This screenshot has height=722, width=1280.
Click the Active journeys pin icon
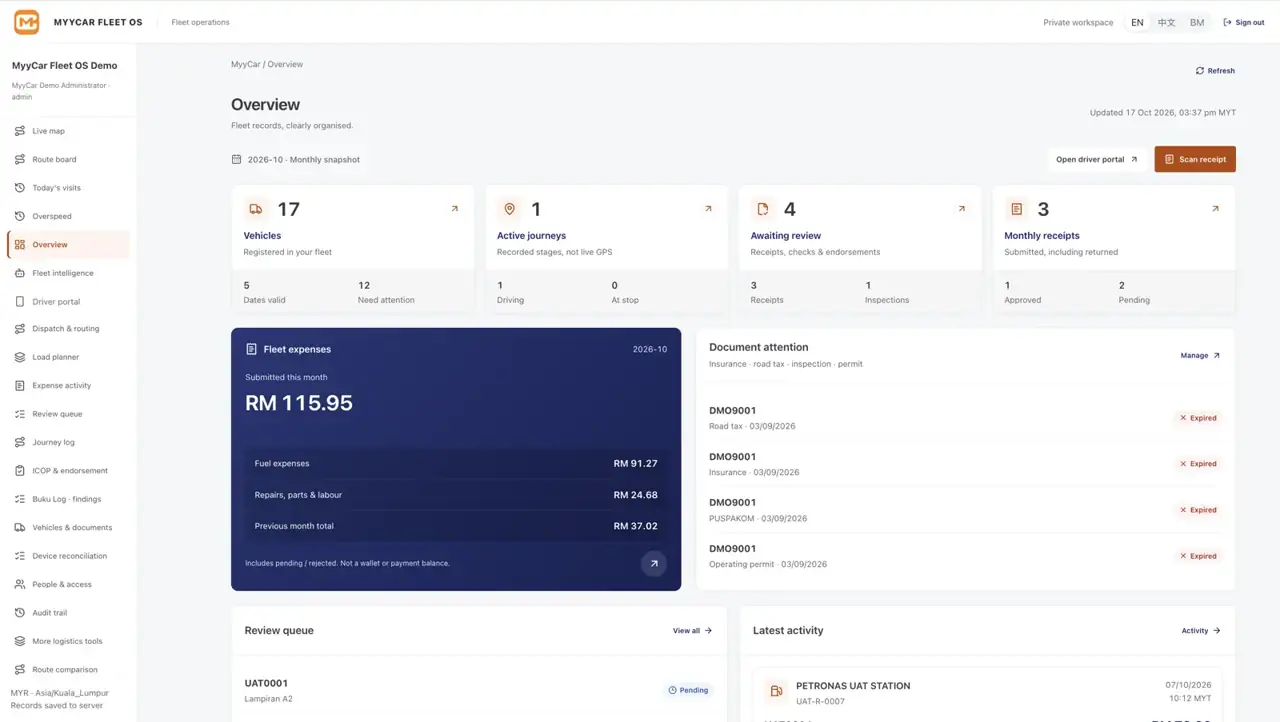click(509, 209)
